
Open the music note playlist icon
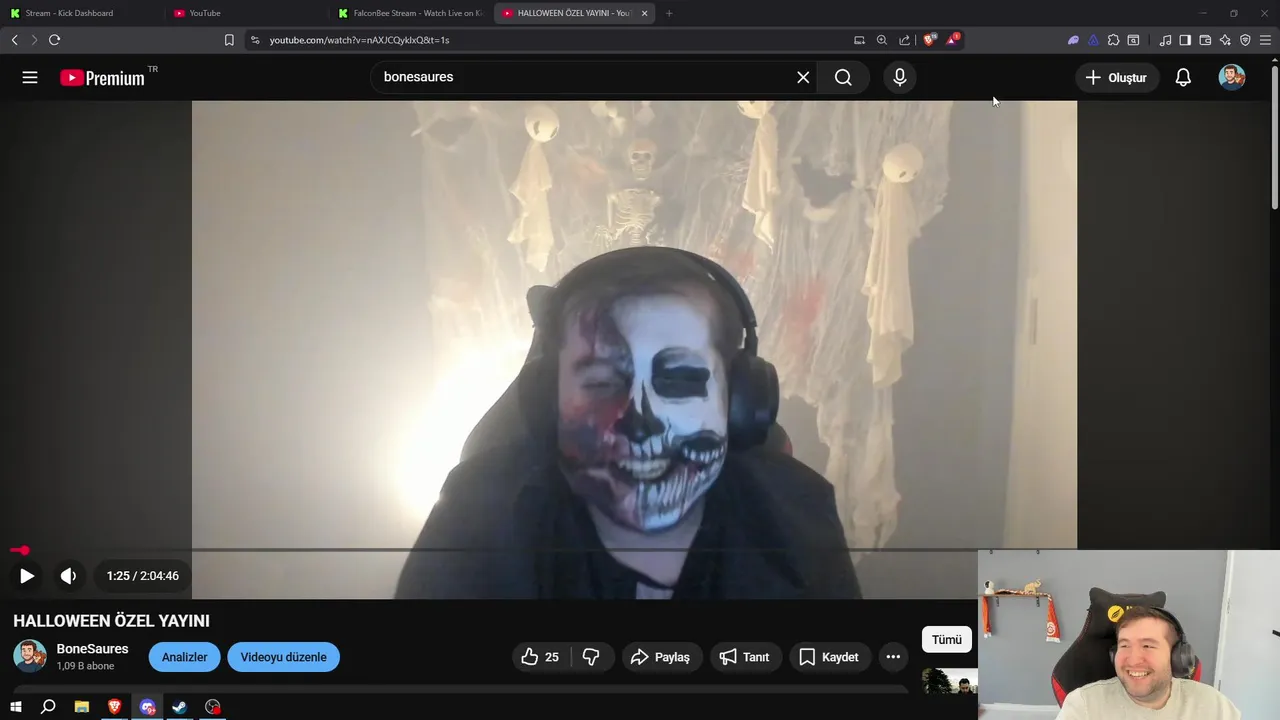click(1165, 40)
